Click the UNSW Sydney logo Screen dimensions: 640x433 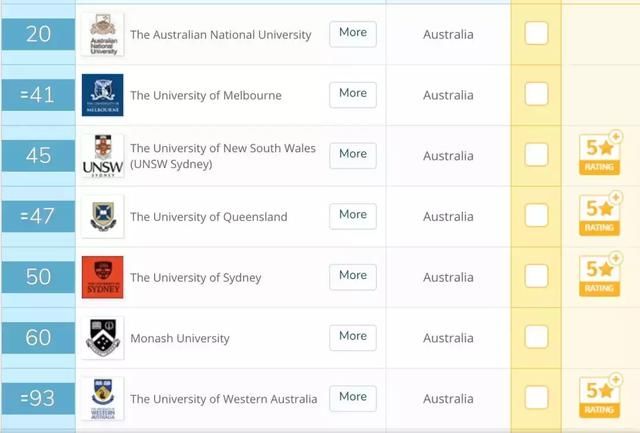(102, 156)
